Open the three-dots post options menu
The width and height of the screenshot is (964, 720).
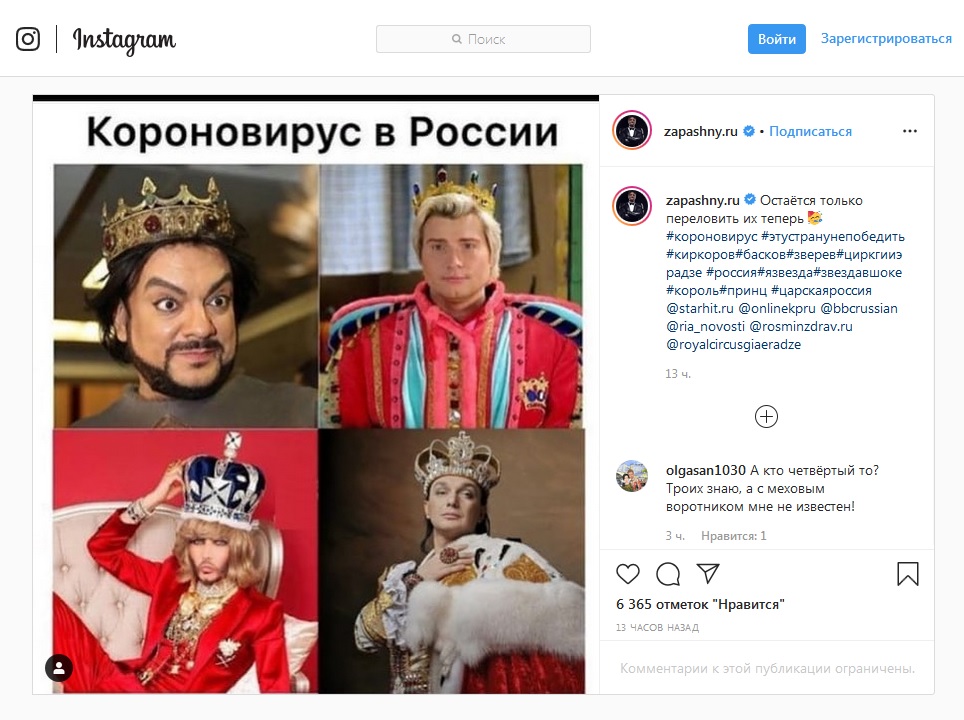coord(910,131)
